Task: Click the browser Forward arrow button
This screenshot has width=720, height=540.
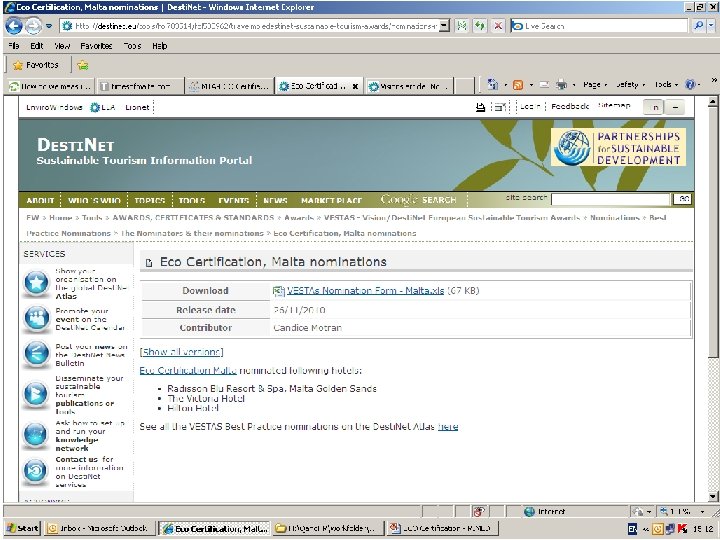Action: click(33, 26)
